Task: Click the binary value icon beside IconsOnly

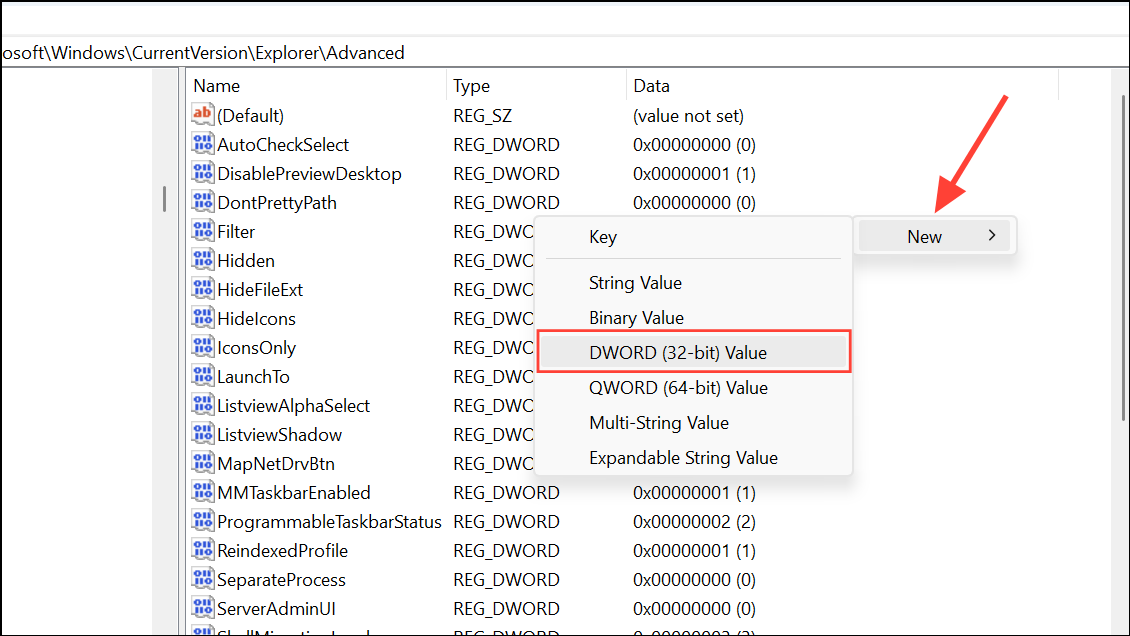Action: coord(202,346)
